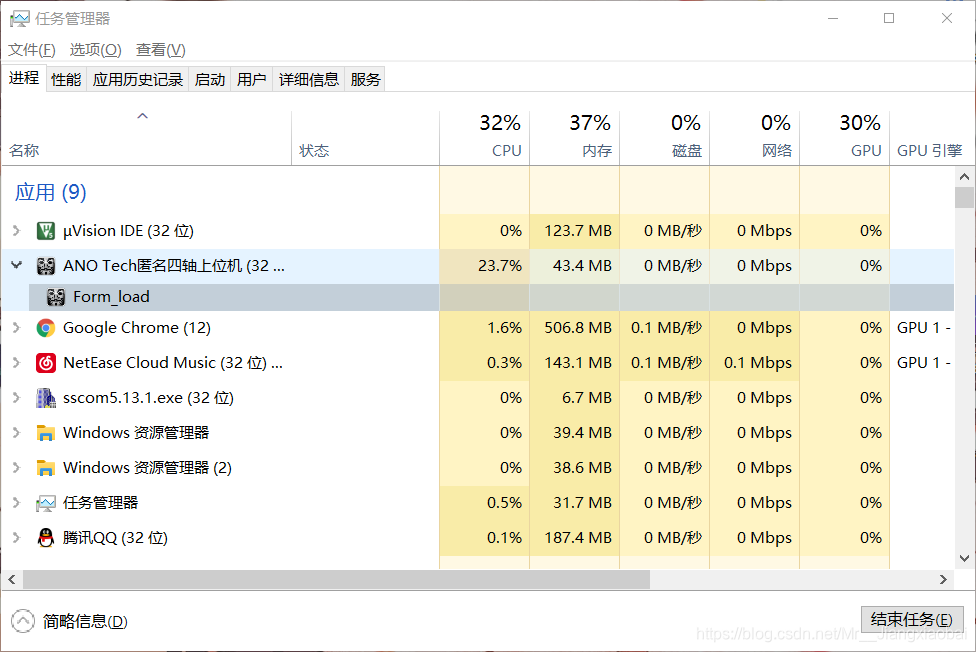Click the Google Chrome icon
The width and height of the screenshot is (976, 652).
click(45, 328)
